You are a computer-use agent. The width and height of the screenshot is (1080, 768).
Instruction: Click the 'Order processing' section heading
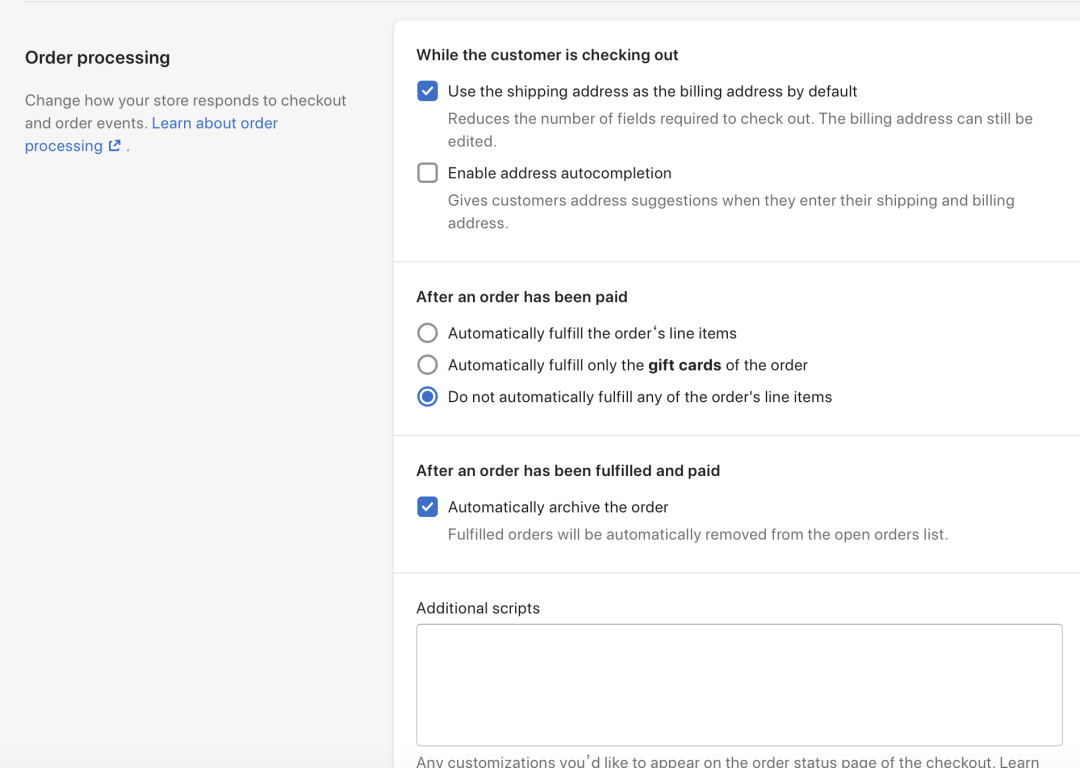pos(97,58)
